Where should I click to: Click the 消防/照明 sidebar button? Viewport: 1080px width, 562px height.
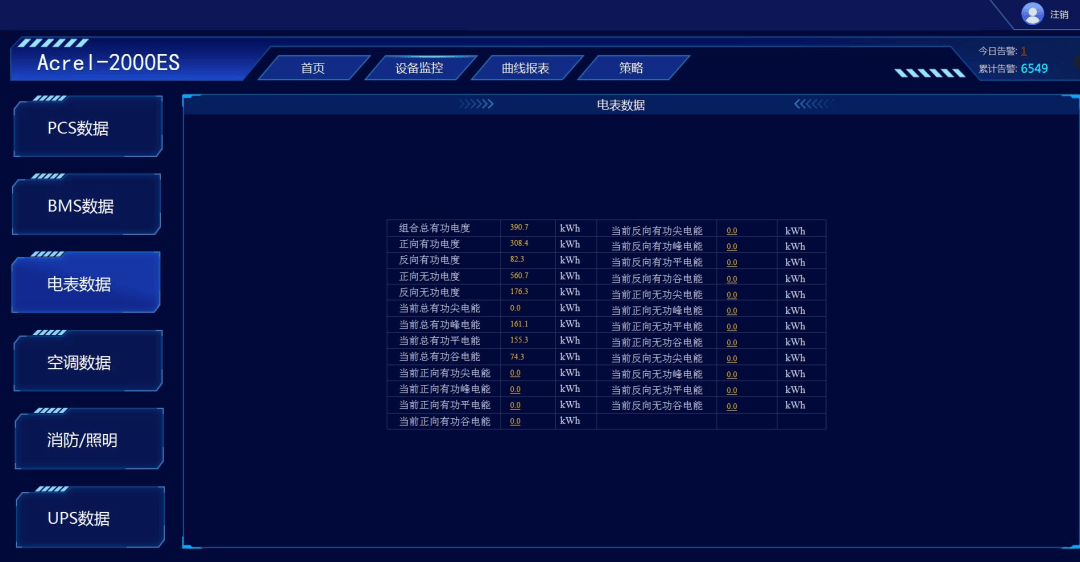point(87,440)
